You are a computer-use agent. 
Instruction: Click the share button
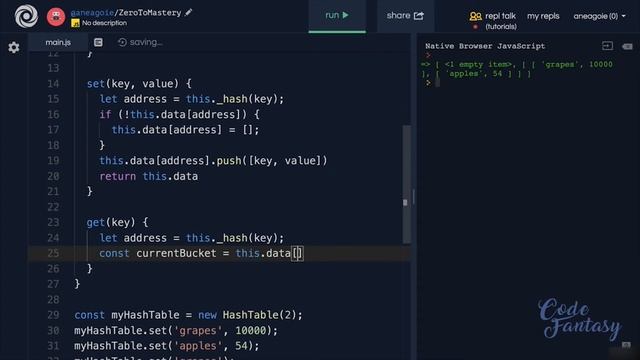point(405,16)
